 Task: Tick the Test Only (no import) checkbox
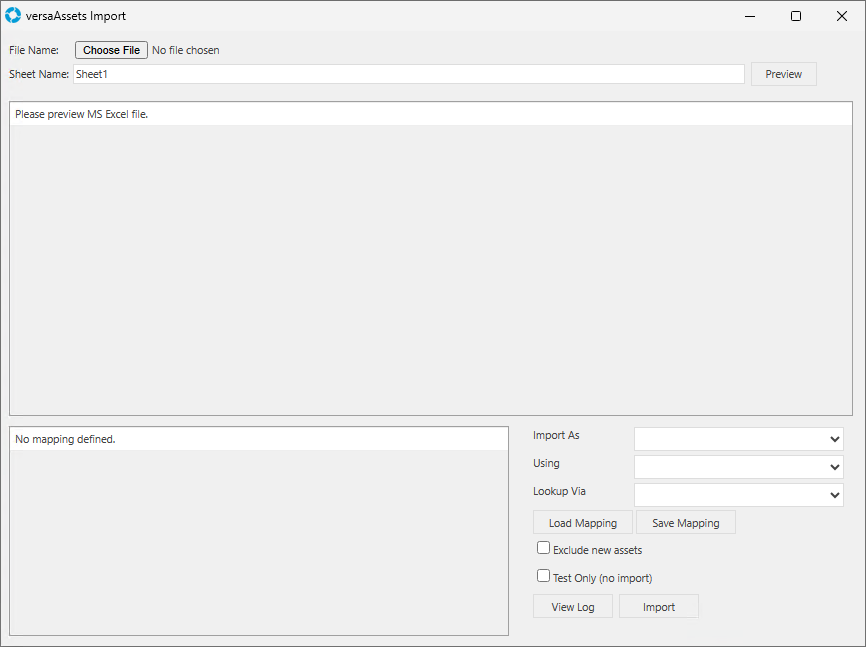point(544,576)
